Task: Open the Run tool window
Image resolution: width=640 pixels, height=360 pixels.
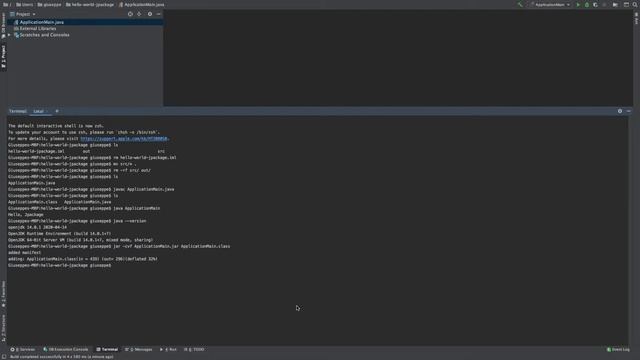Action: (168, 349)
